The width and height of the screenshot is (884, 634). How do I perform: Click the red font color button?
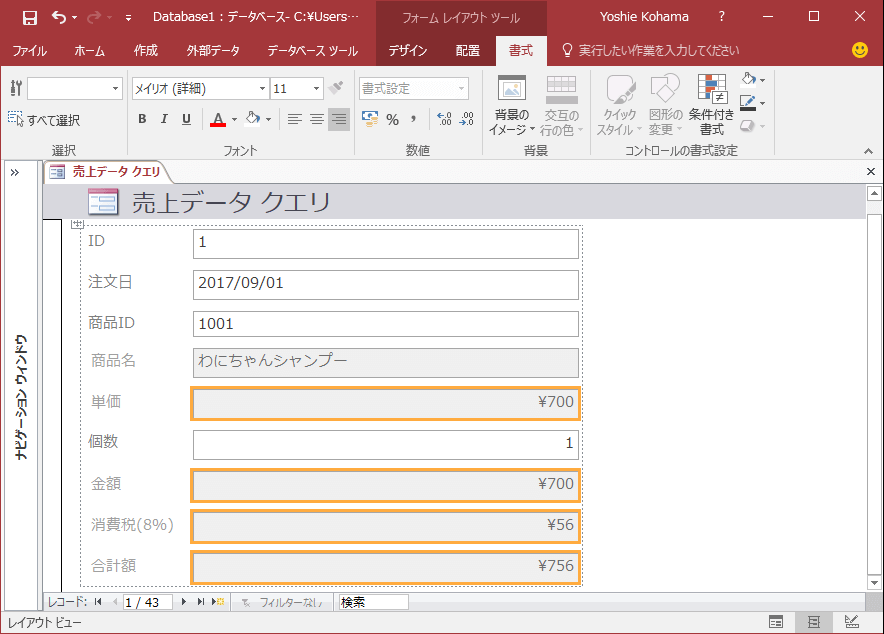coord(218,119)
